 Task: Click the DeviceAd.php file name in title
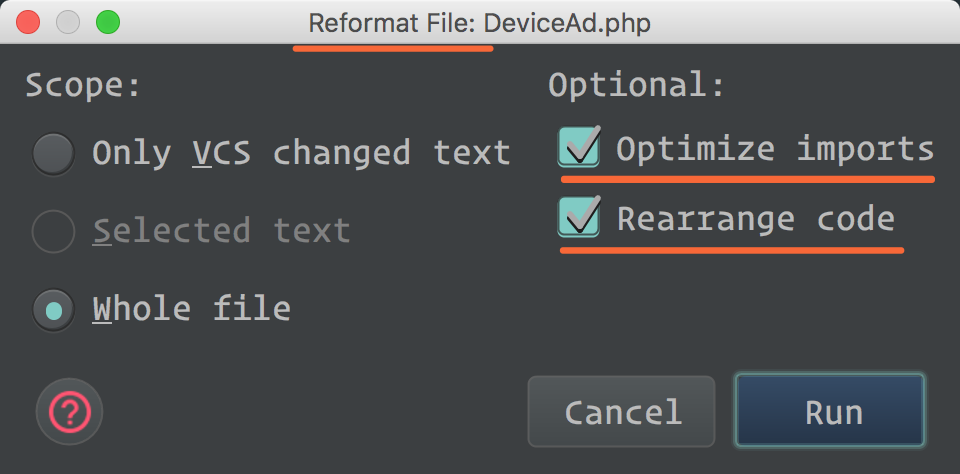[568, 22]
